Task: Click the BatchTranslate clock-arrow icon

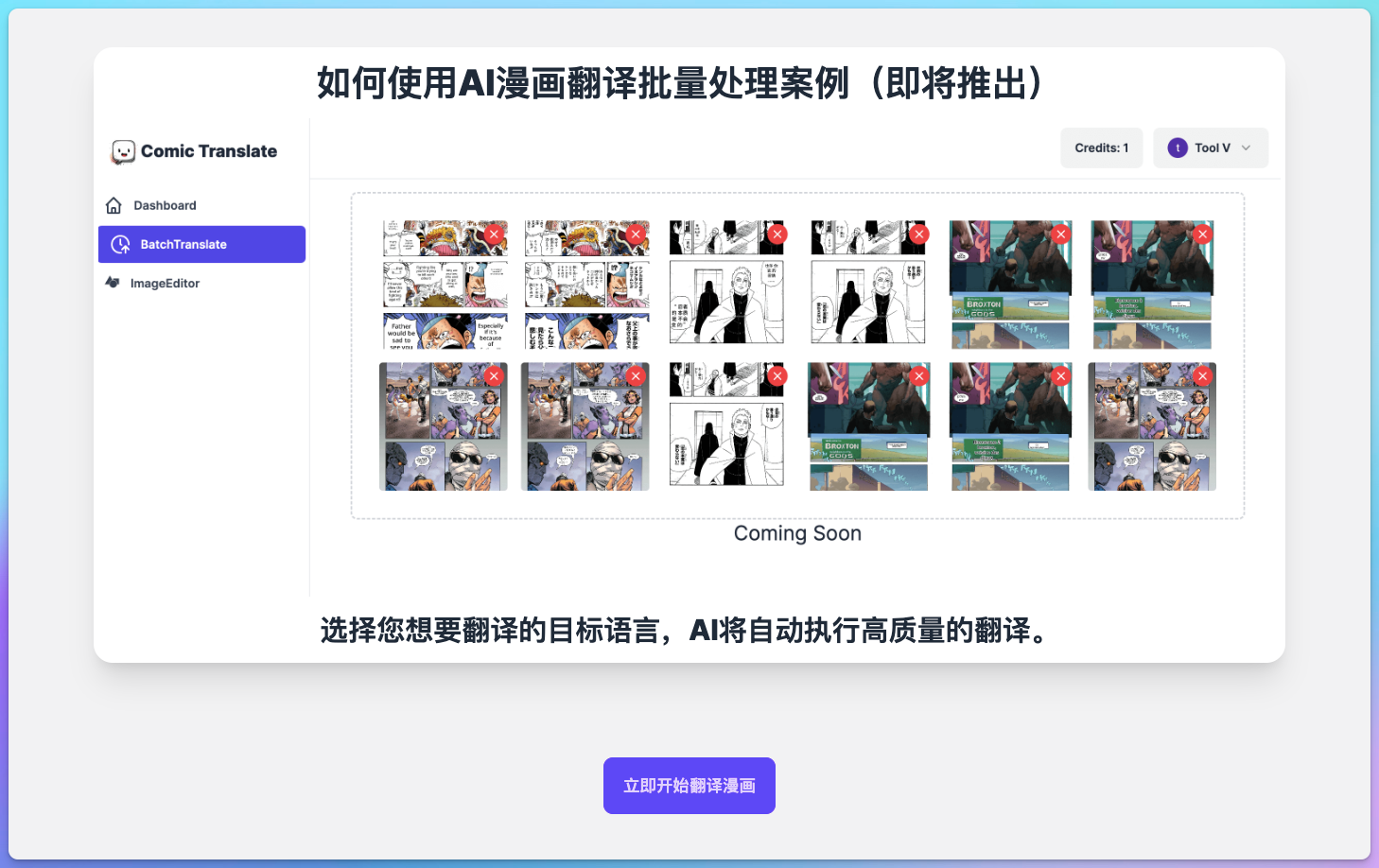Action: tap(120, 244)
